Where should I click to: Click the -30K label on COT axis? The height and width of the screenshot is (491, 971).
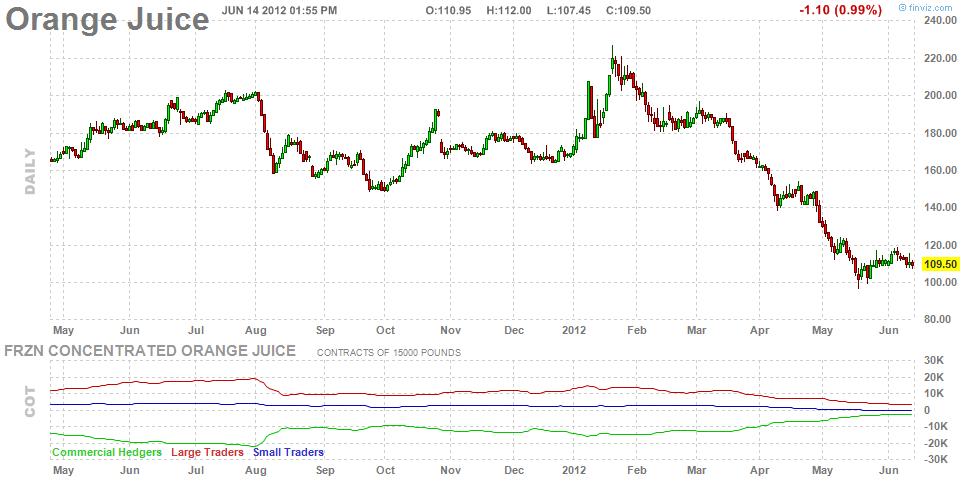(x=934, y=459)
